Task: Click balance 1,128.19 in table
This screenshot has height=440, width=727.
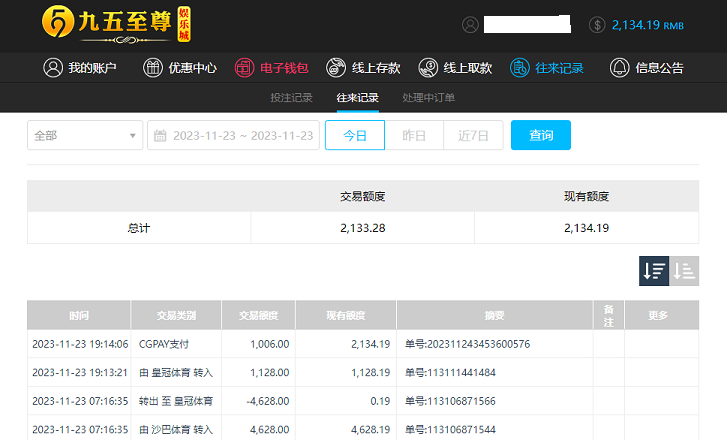Action: 370,372
